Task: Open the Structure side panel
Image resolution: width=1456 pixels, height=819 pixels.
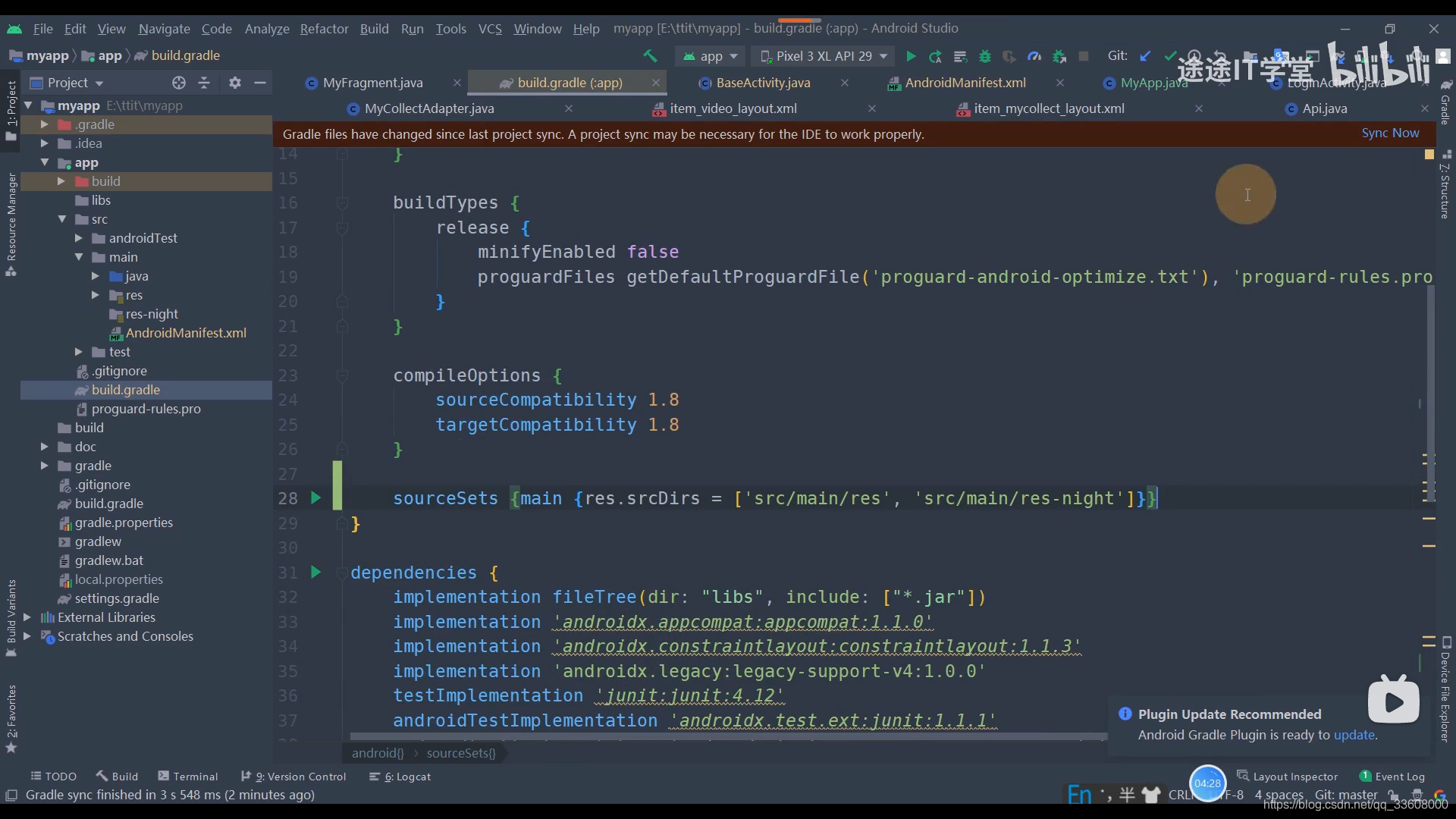Action: [x=1446, y=185]
